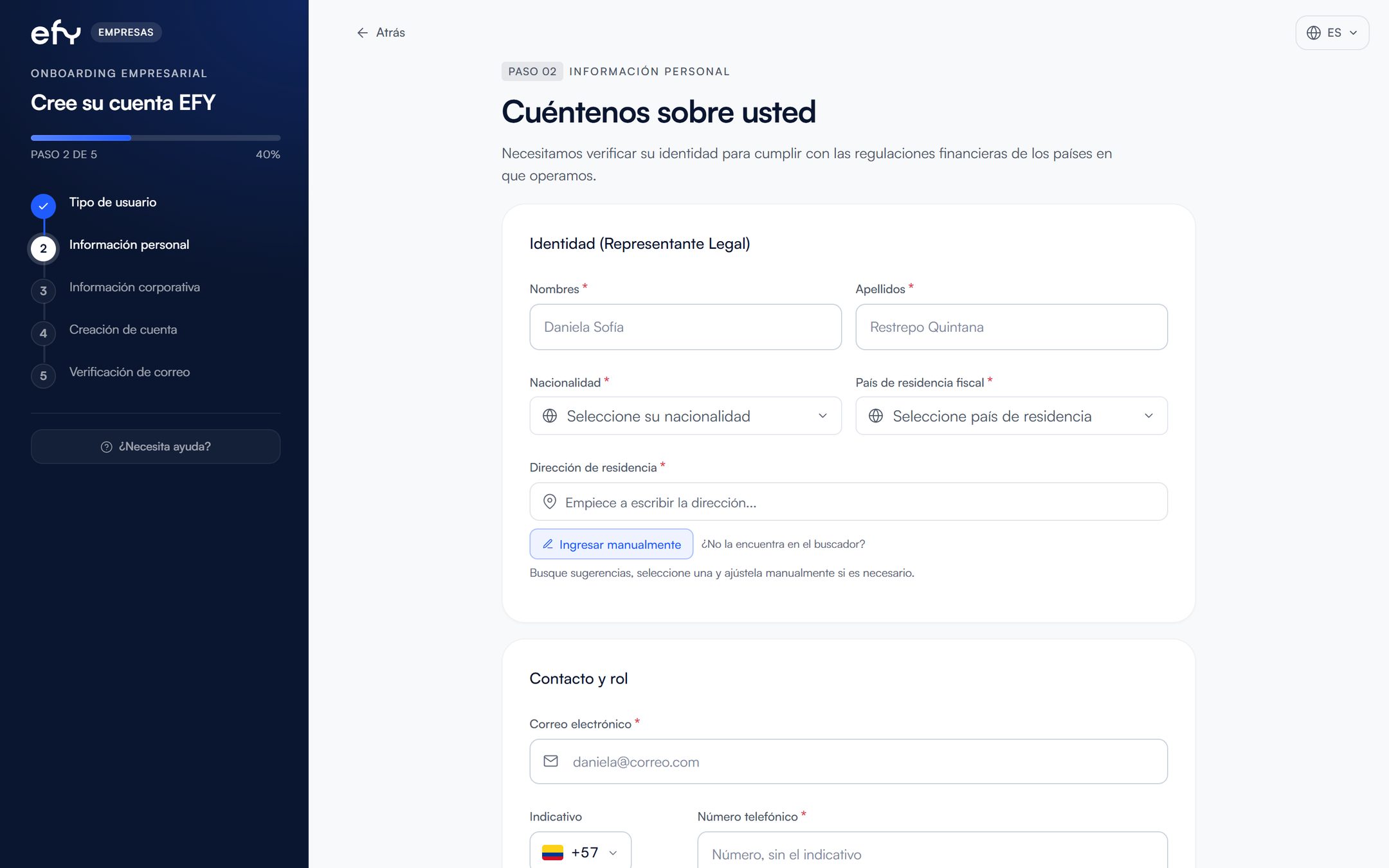Screen dimensions: 1389x868
Task: Focus the Nombres input field
Action: click(685, 327)
